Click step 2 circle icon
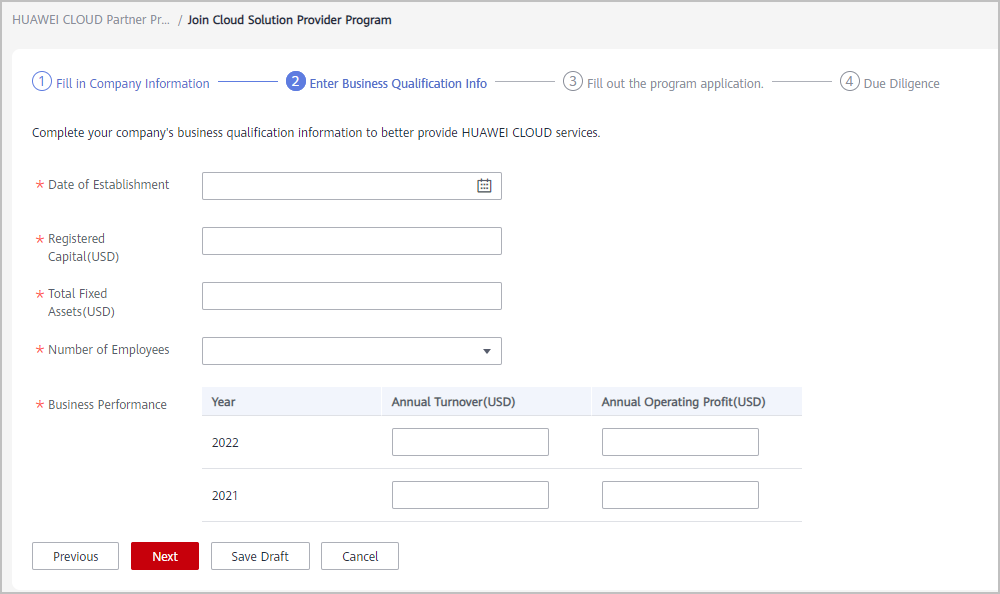Screen dimensions: 1000x594 tap(295, 82)
